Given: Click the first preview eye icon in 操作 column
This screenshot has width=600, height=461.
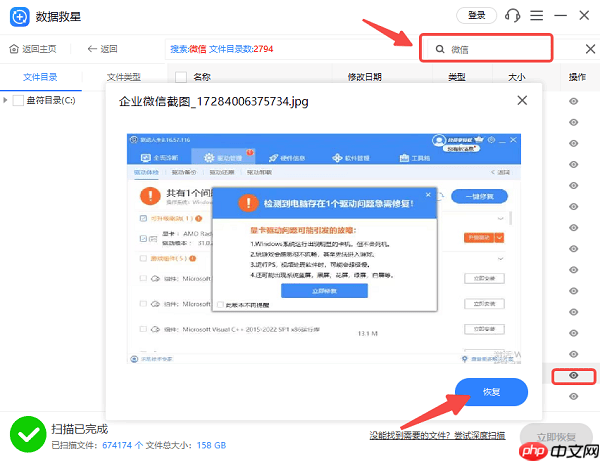Looking at the screenshot, I should click(x=573, y=101).
